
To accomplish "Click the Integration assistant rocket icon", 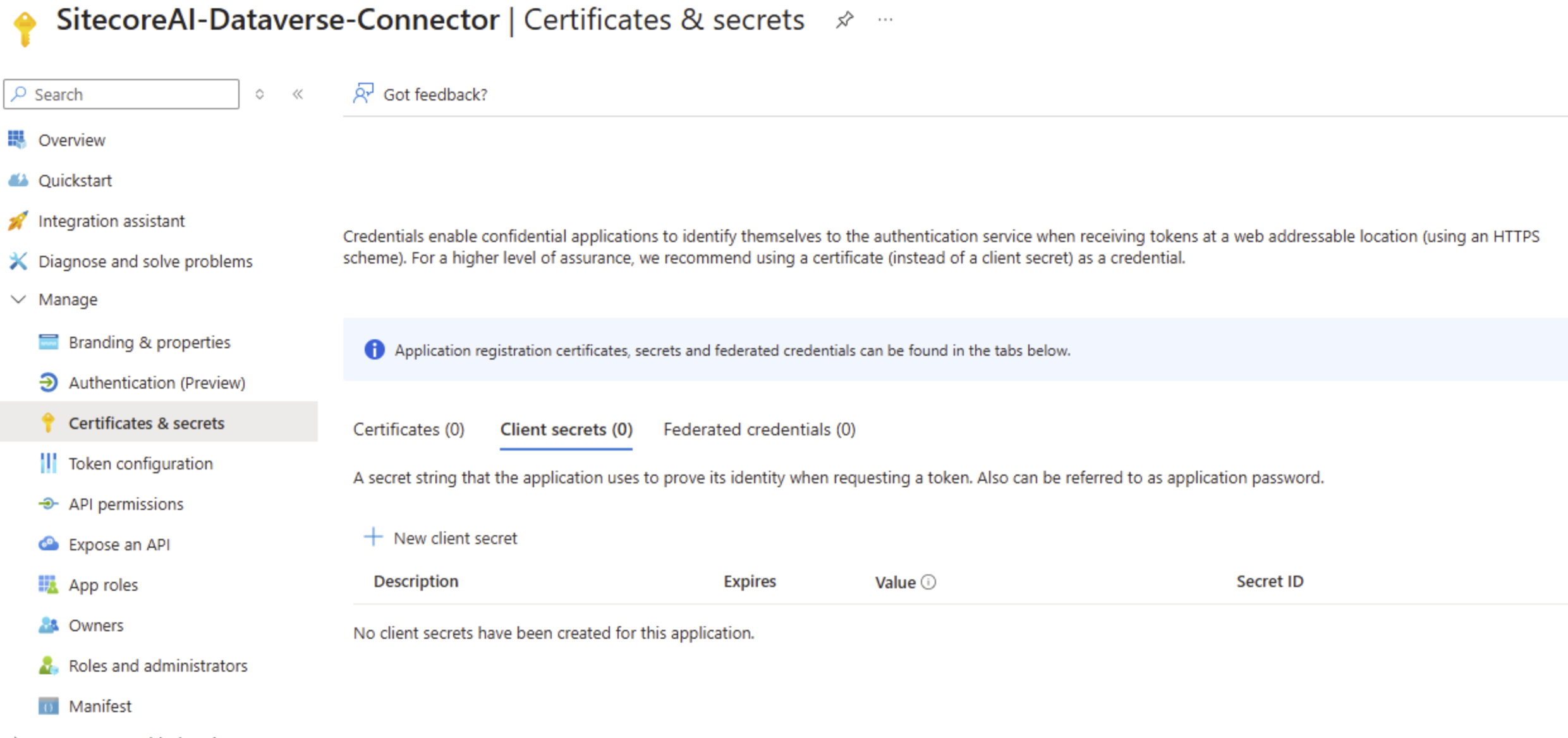I will [18, 221].
